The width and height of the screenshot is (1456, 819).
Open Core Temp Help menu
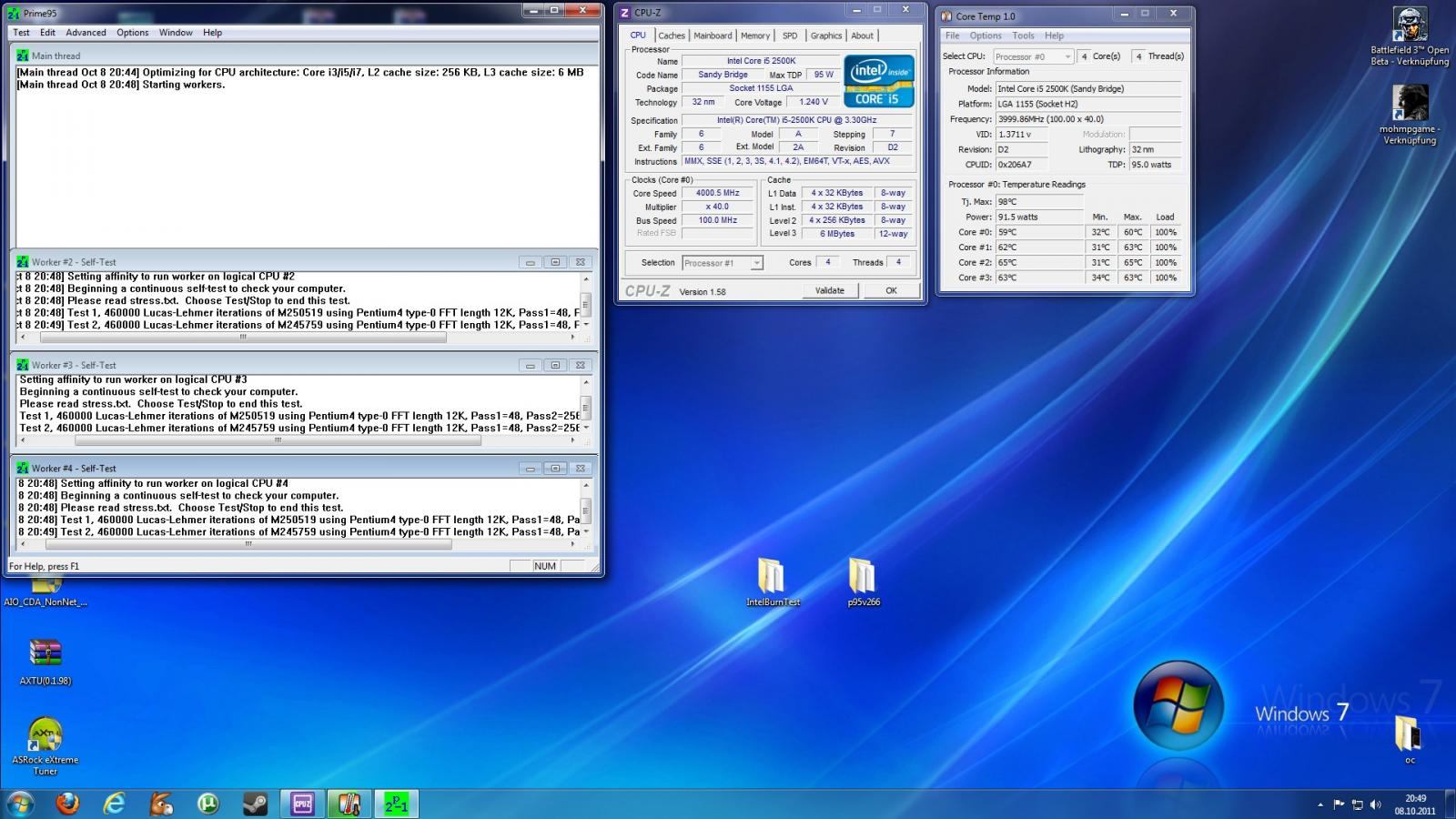pyautogui.click(x=1054, y=35)
